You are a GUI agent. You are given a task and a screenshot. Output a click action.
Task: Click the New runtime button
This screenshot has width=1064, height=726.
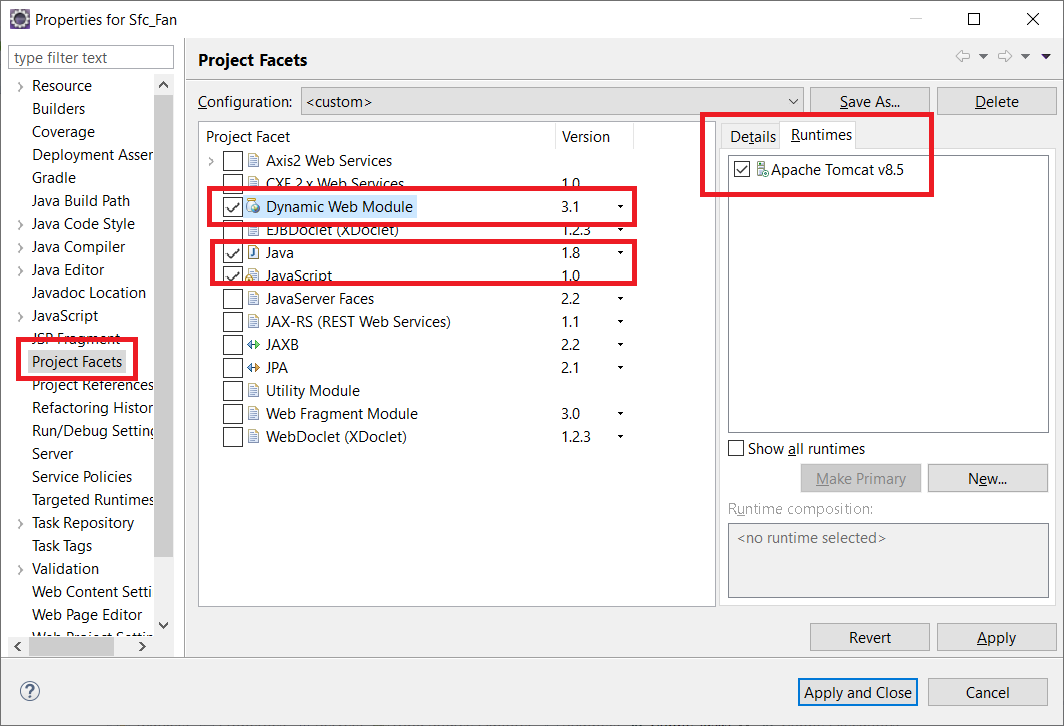click(987, 478)
